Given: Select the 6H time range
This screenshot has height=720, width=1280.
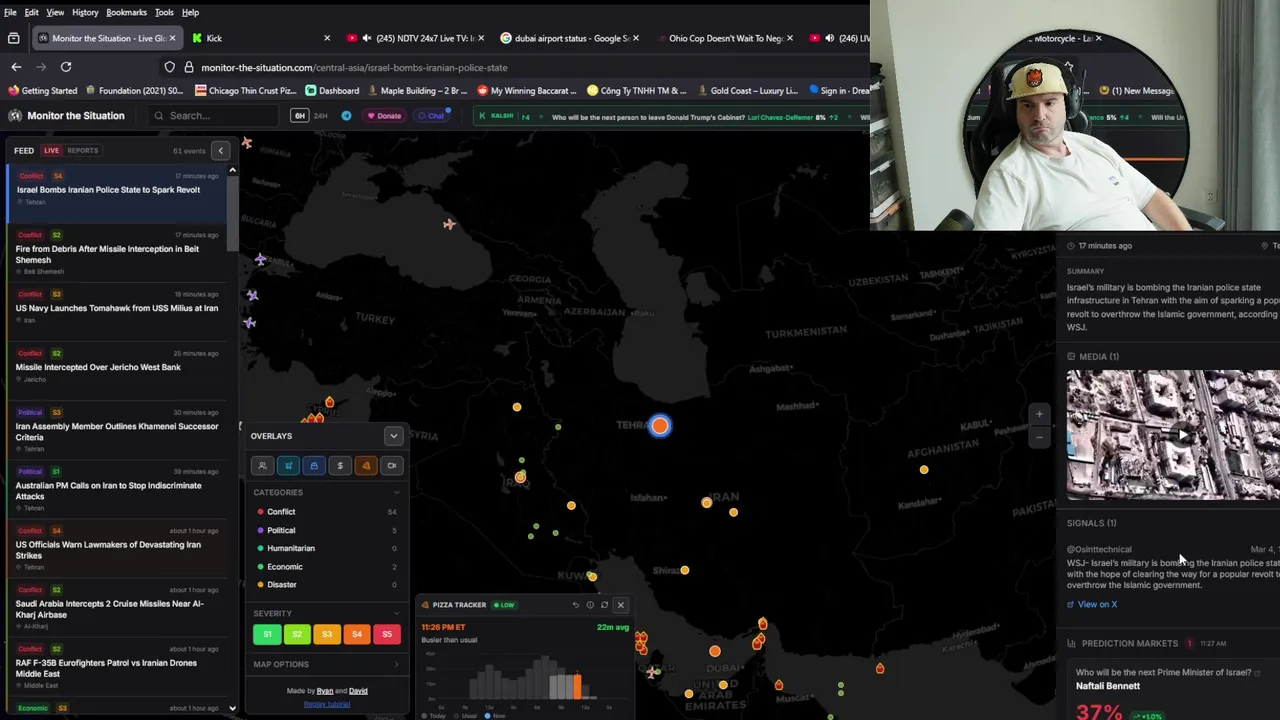Looking at the screenshot, I should 299,116.
